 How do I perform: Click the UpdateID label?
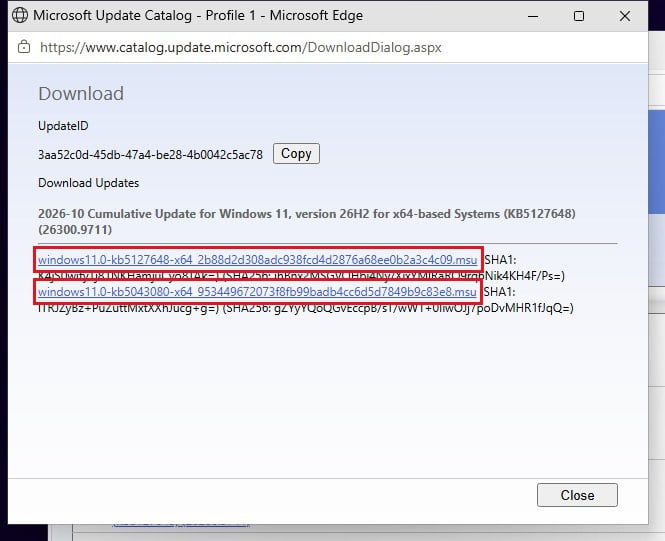[63, 126]
